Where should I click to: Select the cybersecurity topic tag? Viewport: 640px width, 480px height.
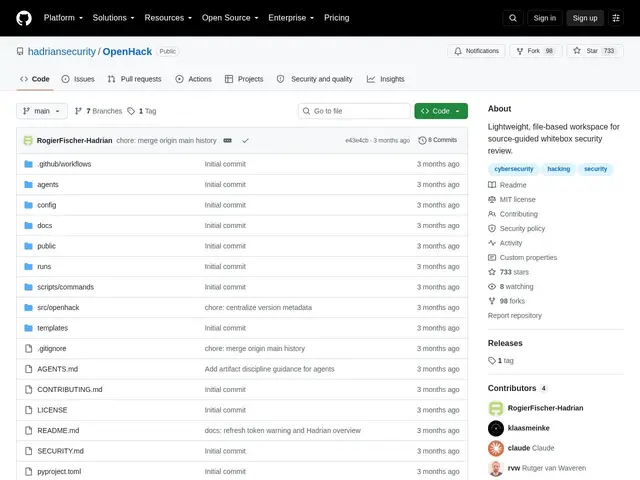(x=513, y=169)
